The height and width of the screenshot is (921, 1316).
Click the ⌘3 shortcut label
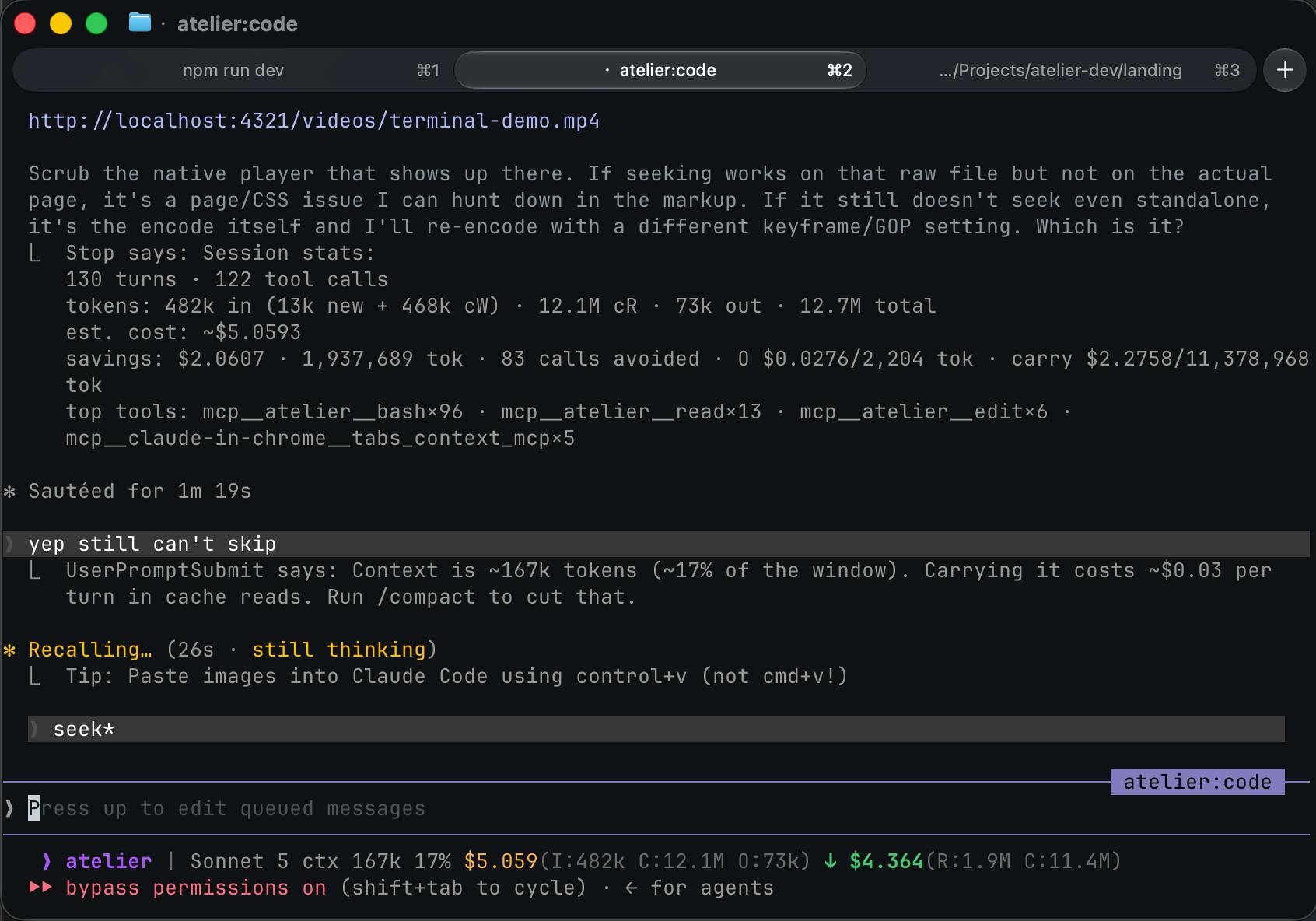1227,70
